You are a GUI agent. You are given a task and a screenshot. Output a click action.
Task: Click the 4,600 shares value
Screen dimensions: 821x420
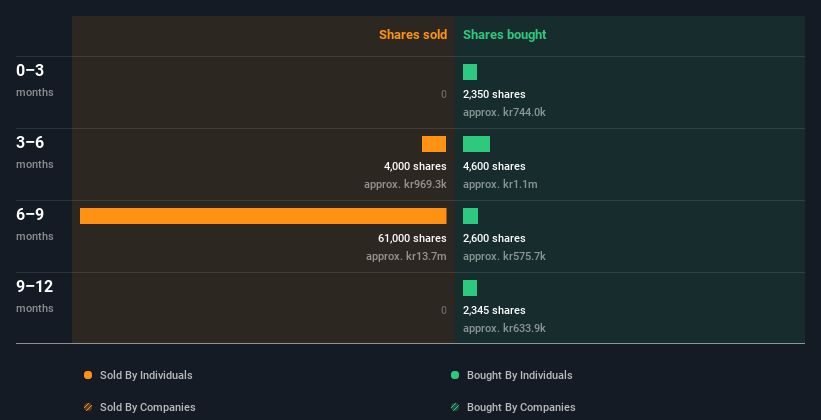tap(494, 166)
